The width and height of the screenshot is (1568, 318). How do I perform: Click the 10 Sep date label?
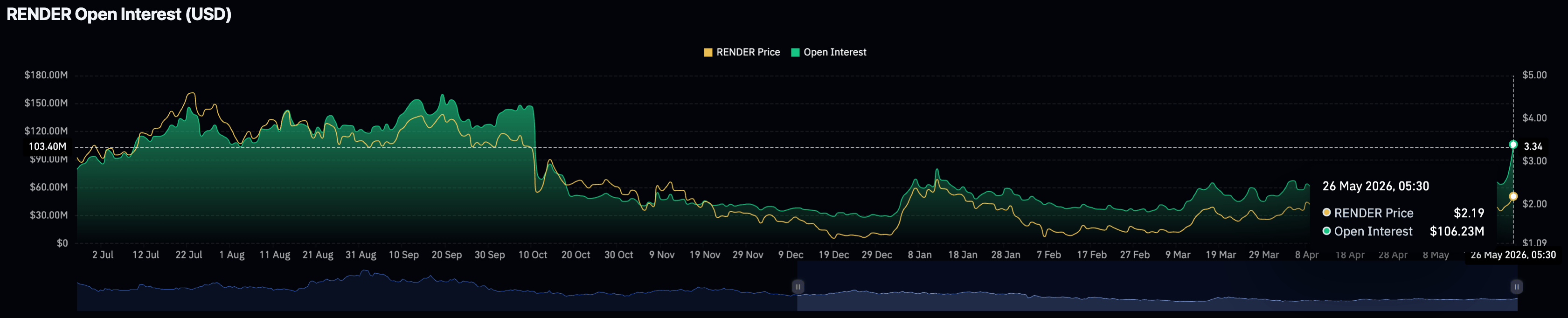(x=403, y=255)
